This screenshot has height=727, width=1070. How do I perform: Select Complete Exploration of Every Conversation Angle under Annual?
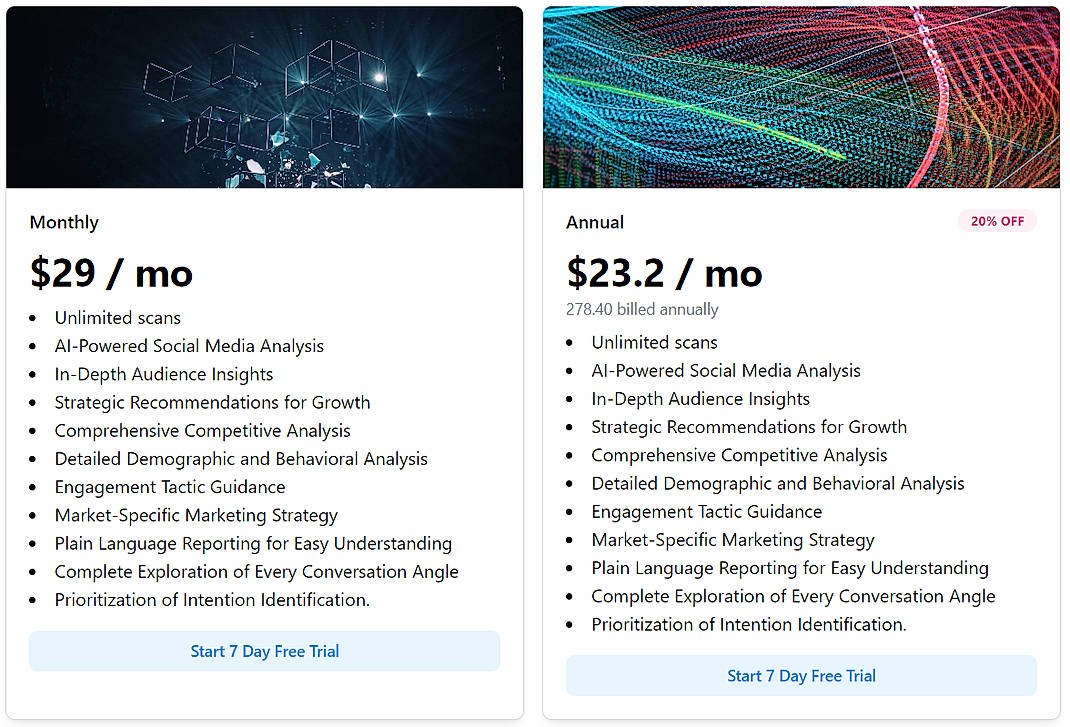click(793, 595)
